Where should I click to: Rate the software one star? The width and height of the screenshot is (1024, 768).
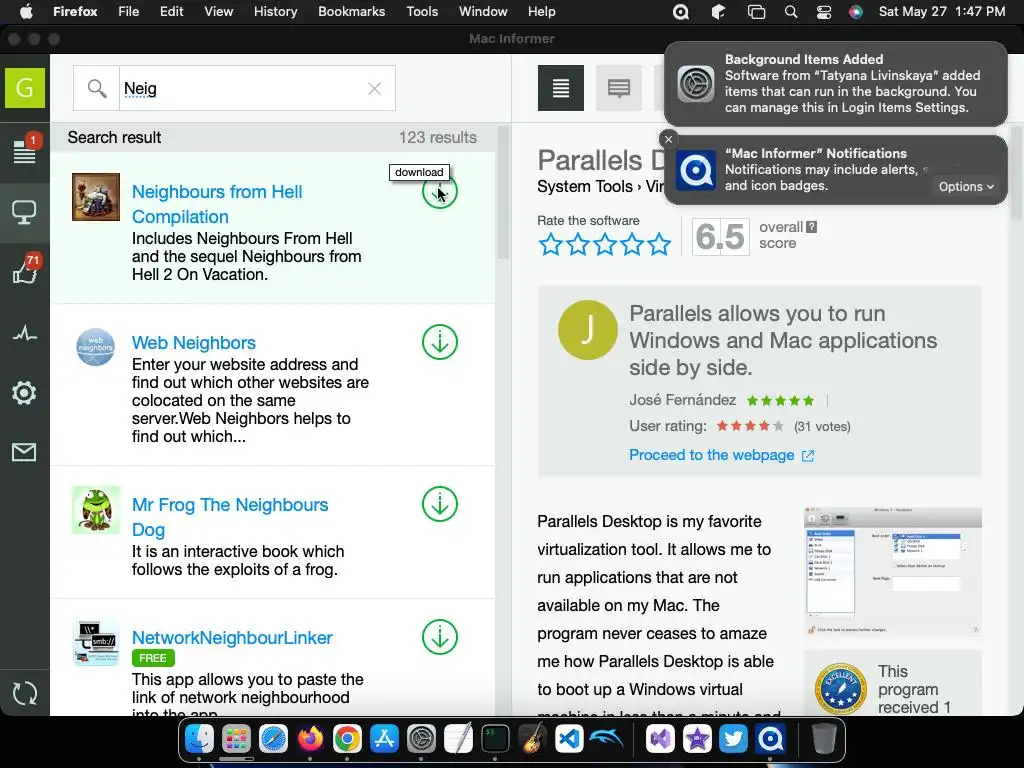pyautogui.click(x=551, y=244)
